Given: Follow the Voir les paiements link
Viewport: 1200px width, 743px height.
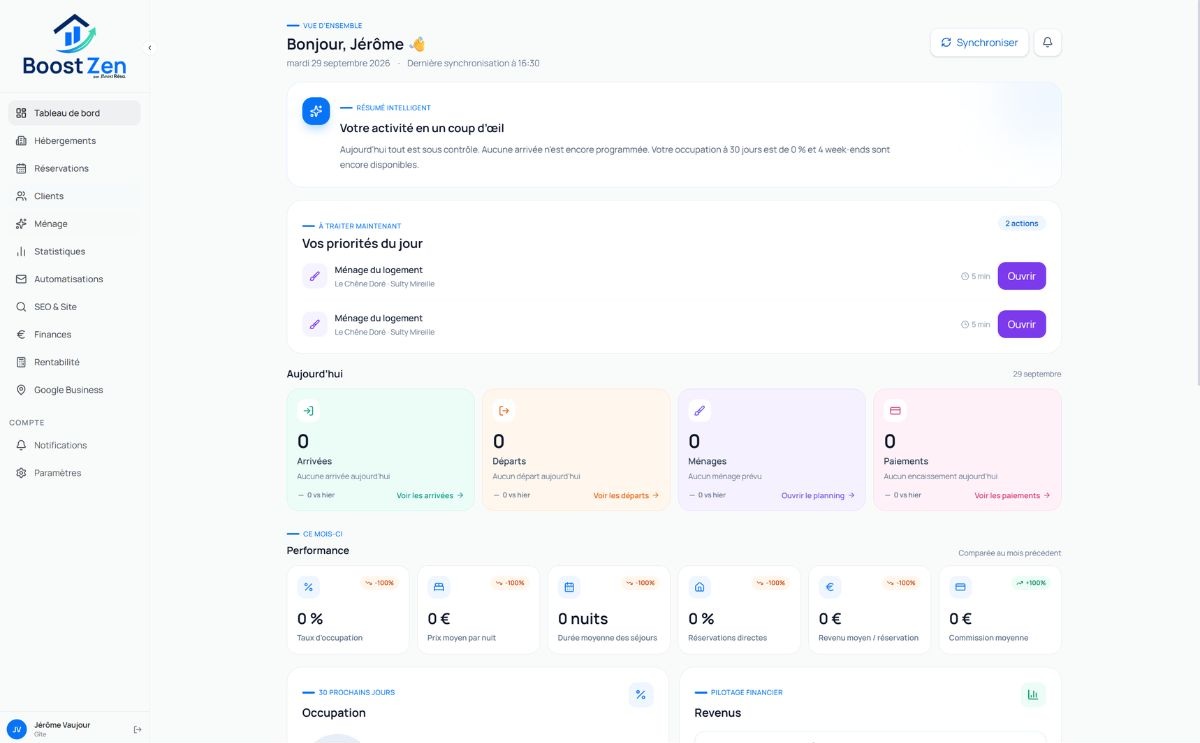Looking at the screenshot, I should click(1012, 495).
